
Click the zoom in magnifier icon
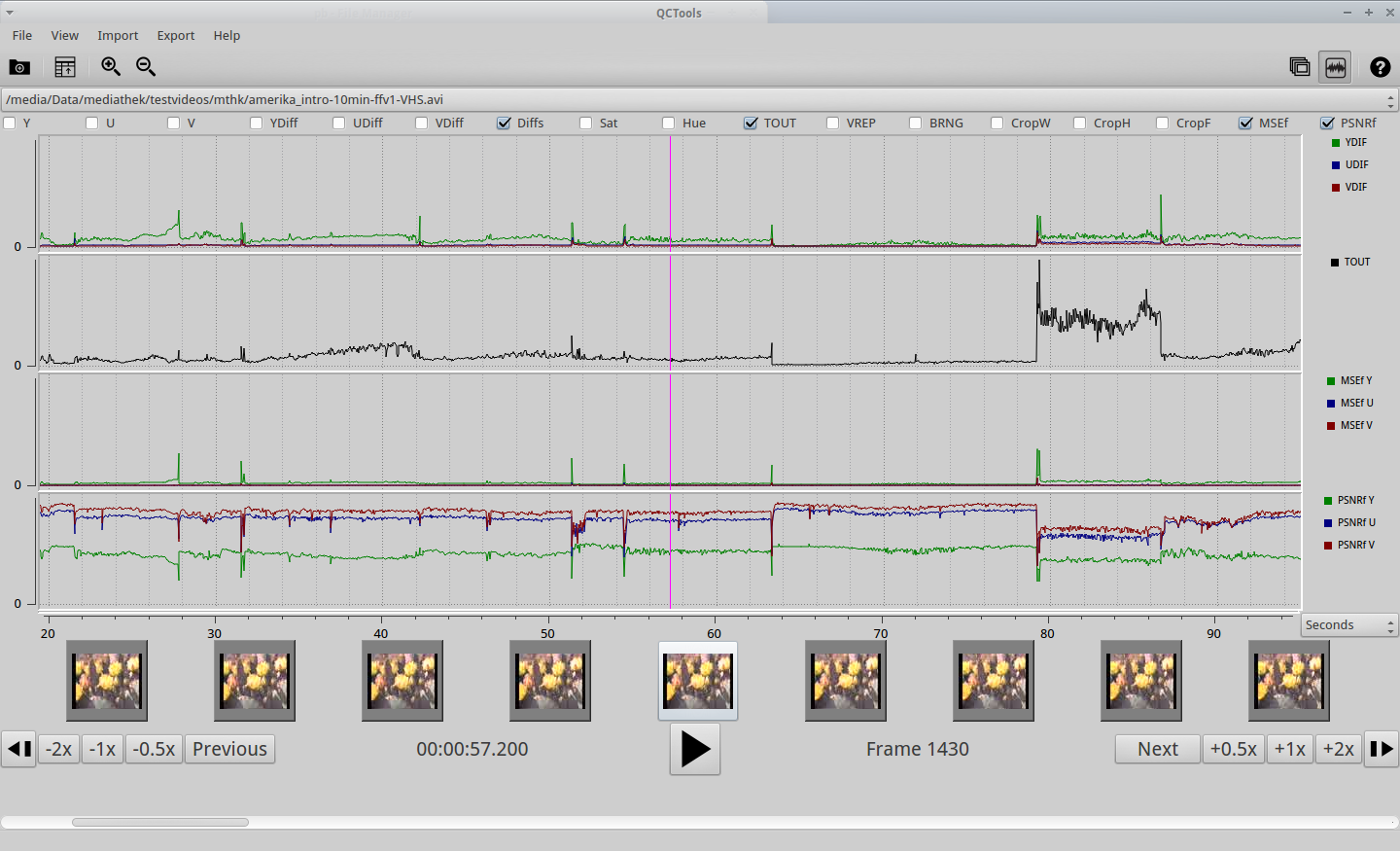click(111, 66)
